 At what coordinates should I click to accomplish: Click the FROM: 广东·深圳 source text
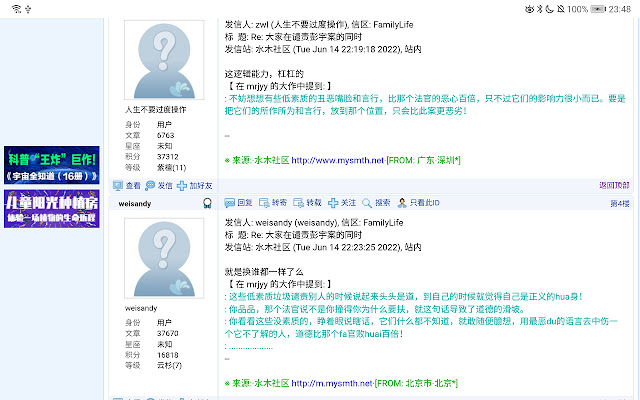[423, 160]
